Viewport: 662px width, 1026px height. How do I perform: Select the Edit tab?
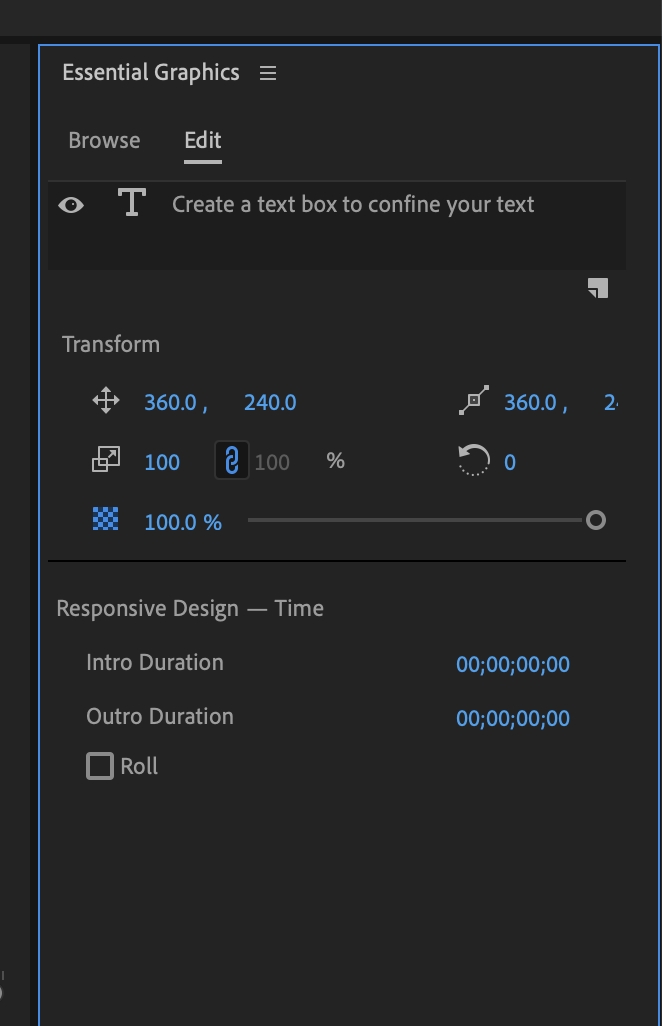(x=203, y=141)
